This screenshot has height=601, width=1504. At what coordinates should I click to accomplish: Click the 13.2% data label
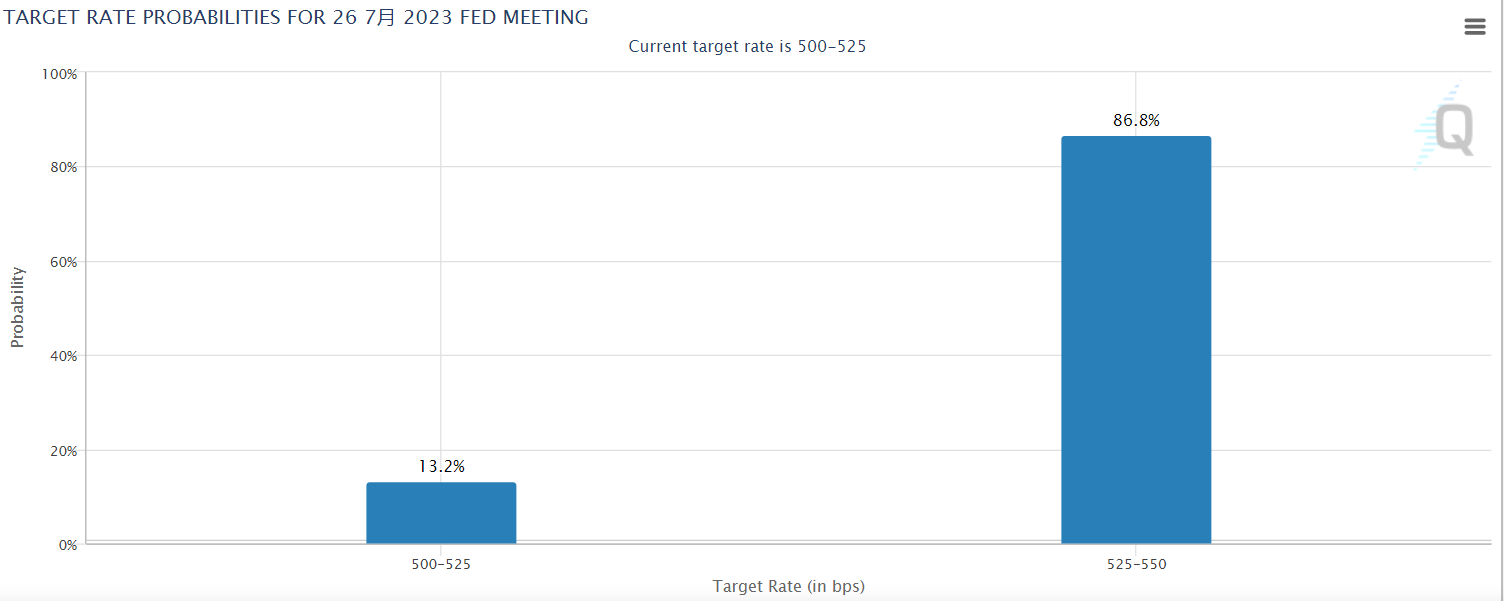441,466
